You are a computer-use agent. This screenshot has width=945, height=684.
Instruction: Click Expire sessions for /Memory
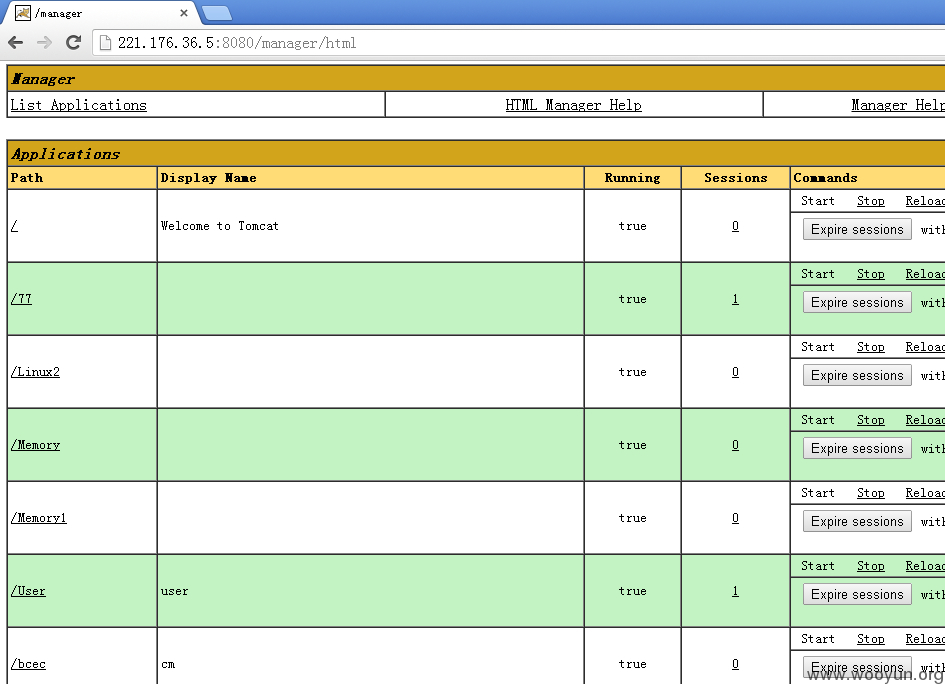[857, 448]
